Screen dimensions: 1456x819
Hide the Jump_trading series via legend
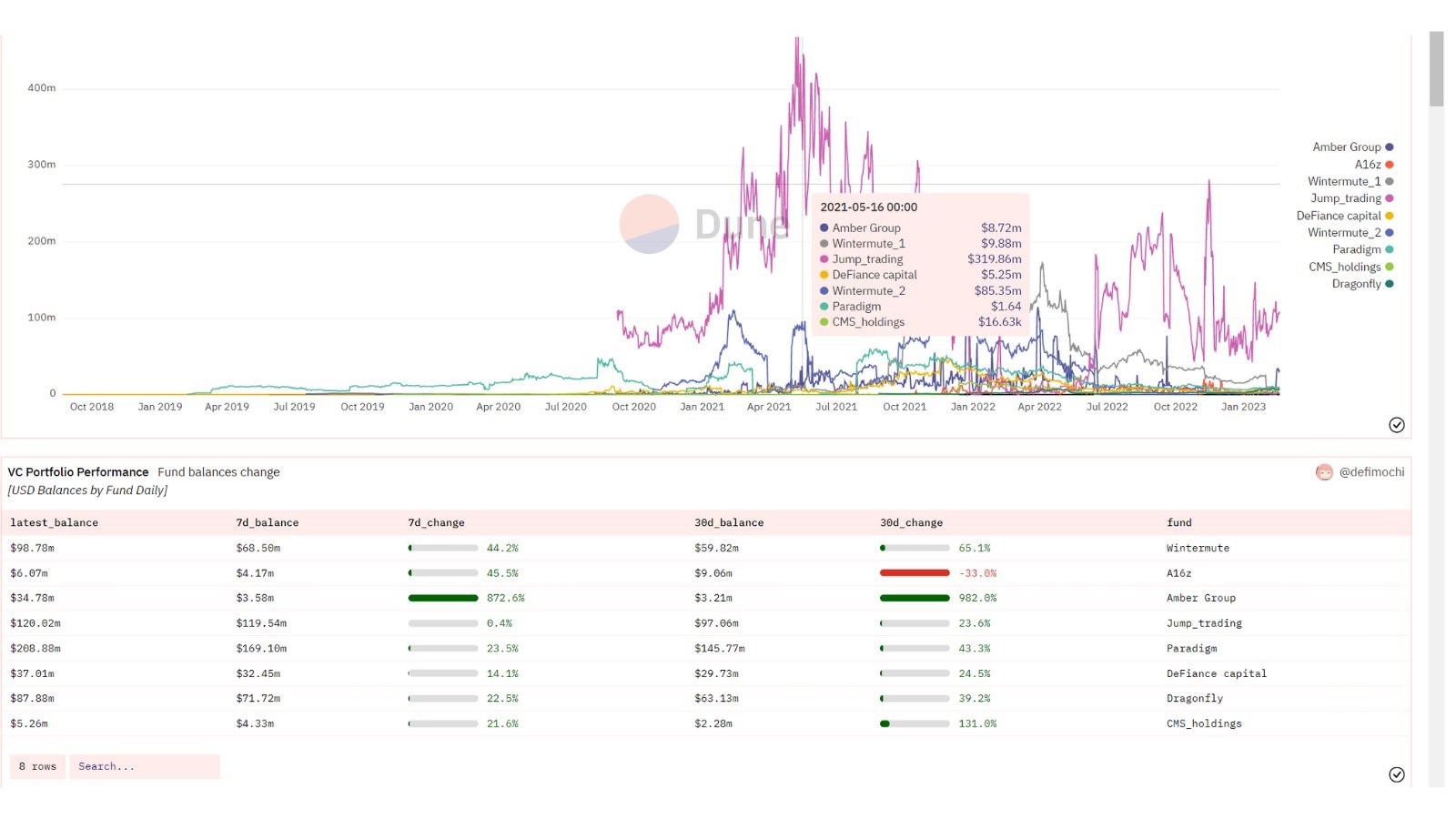coord(1346,198)
